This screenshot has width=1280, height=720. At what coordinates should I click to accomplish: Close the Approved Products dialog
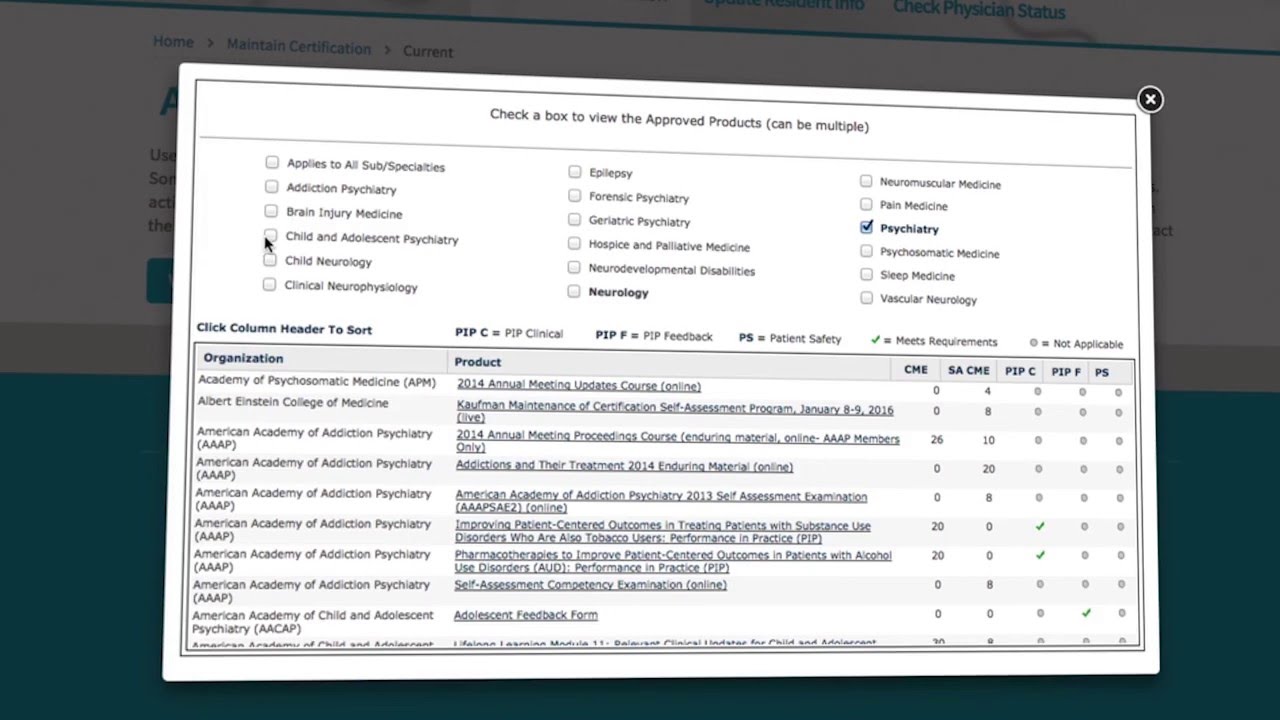(x=1150, y=99)
